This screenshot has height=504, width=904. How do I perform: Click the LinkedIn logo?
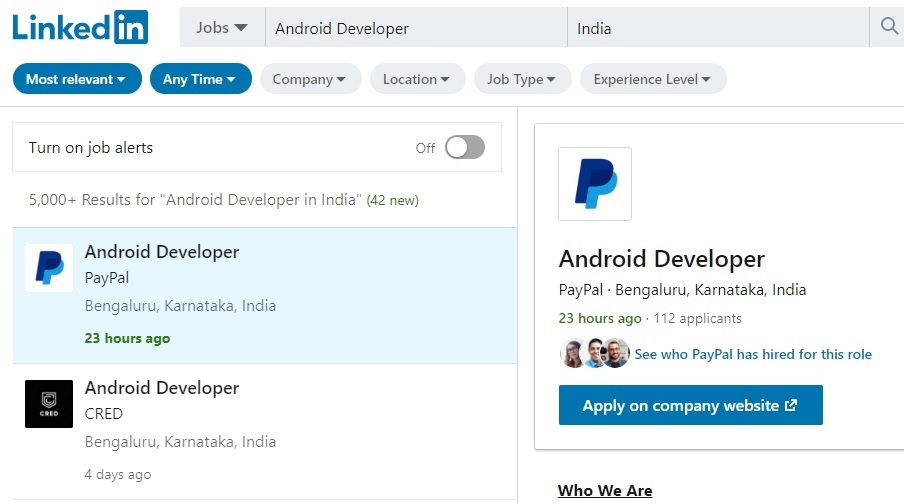coord(80,27)
